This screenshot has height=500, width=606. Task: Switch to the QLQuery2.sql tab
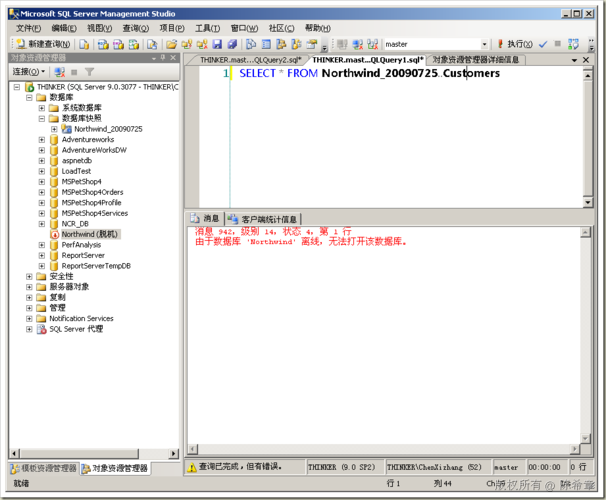[250, 60]
